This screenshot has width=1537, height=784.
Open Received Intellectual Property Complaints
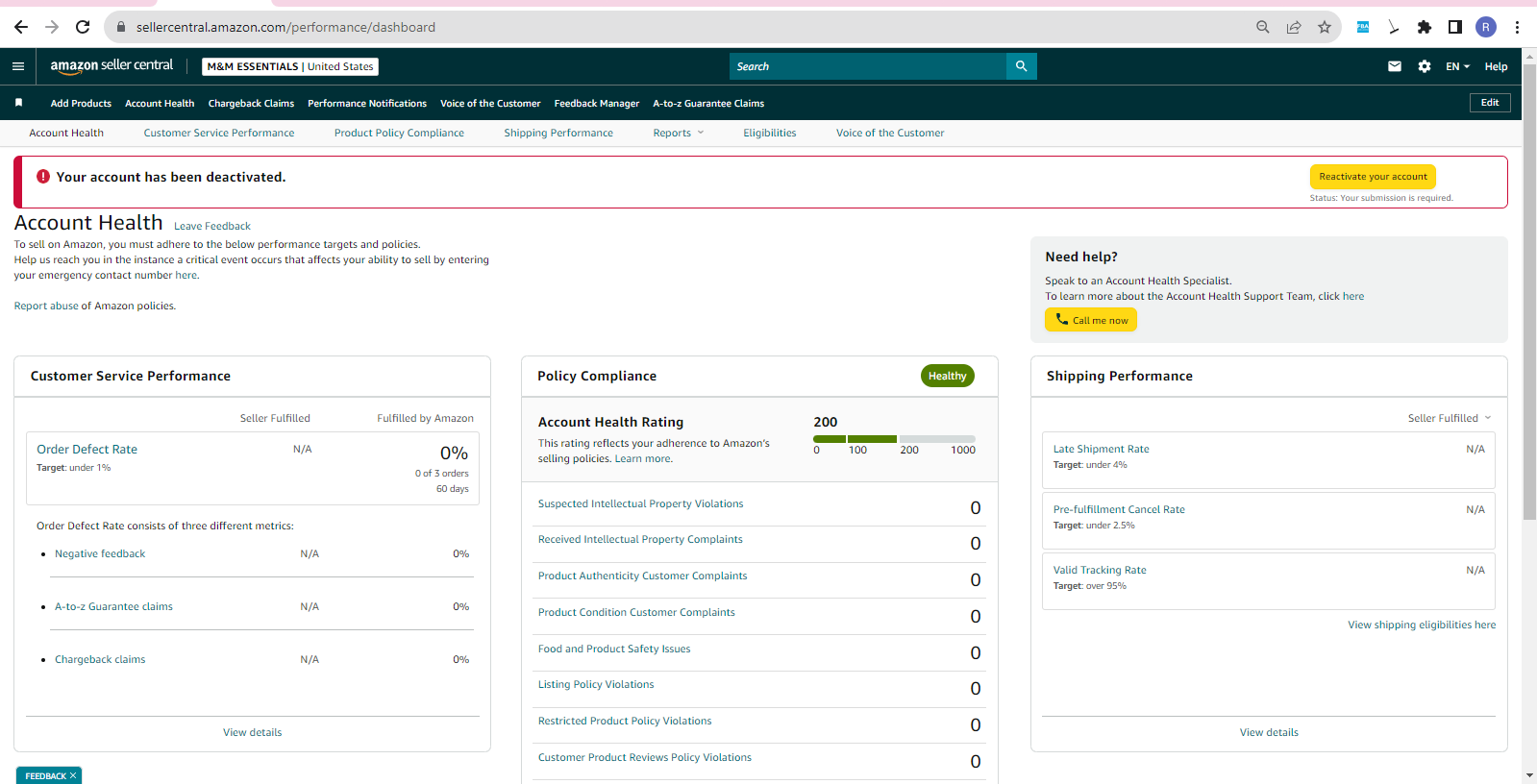point(640,540)
